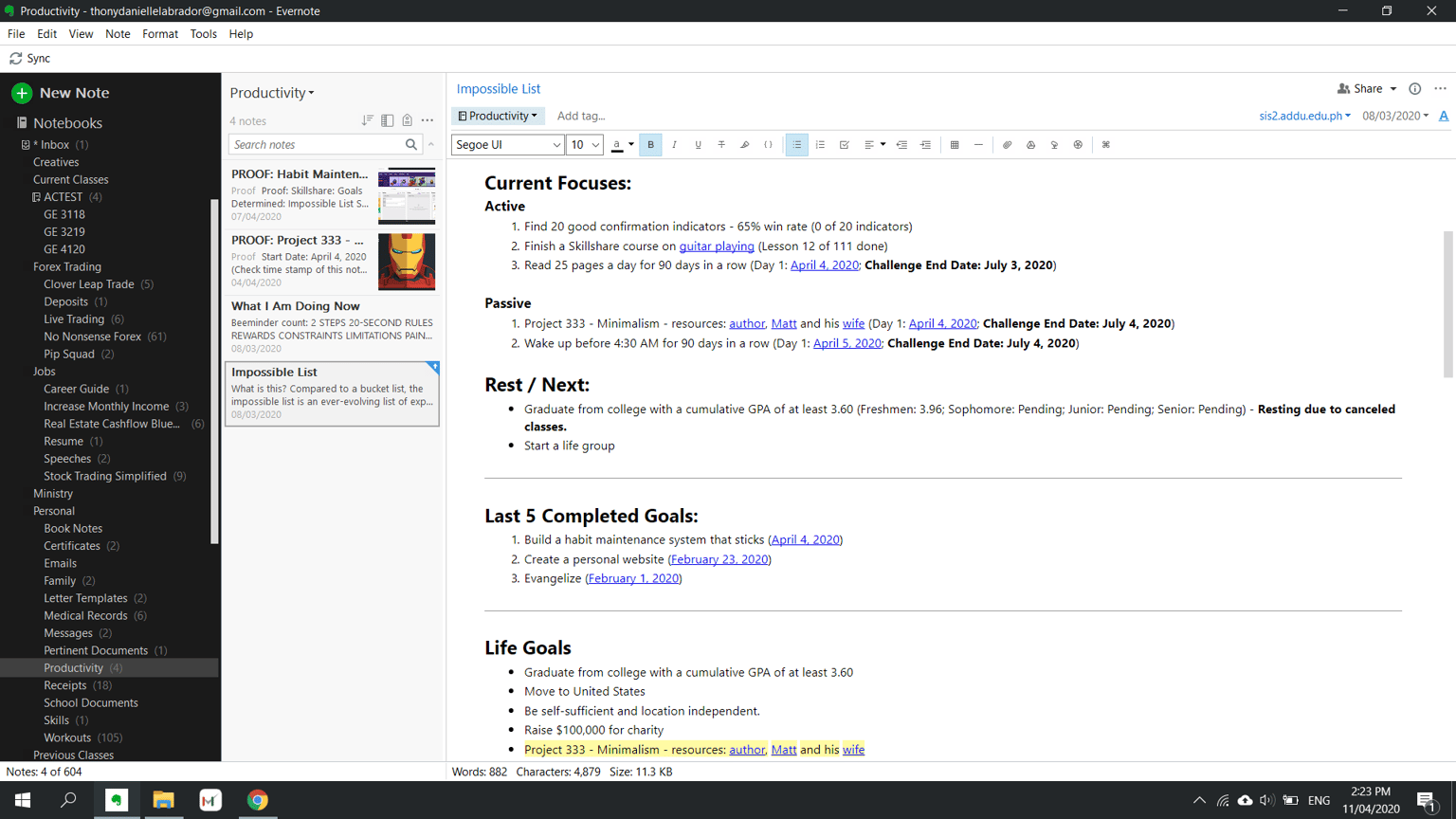Click the reminders icon in the note list
The width and height of the screenshot is (1456, 819).
[x=407, y=120]
